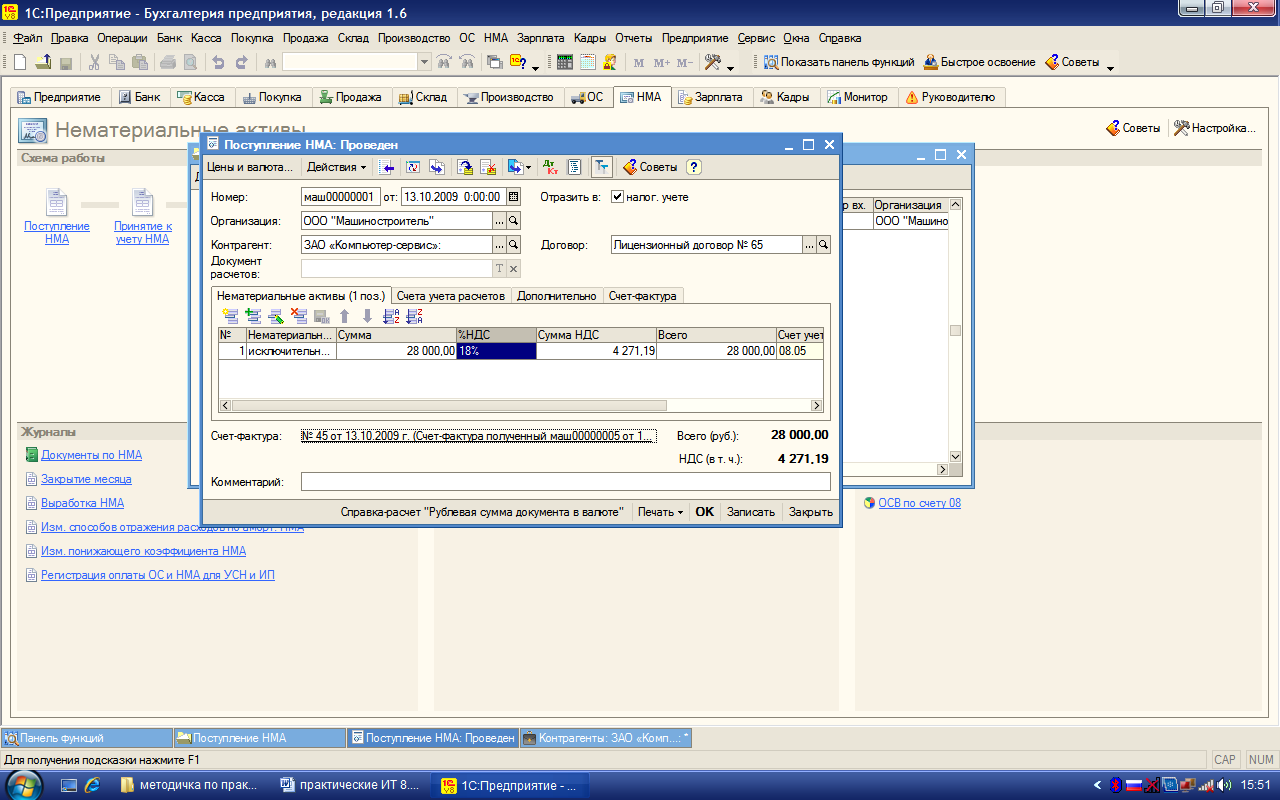Click the Закрыть button in the document
The height and width of the screenshot is (800, 1280).
pyautogui.click(x=811, y=511)
